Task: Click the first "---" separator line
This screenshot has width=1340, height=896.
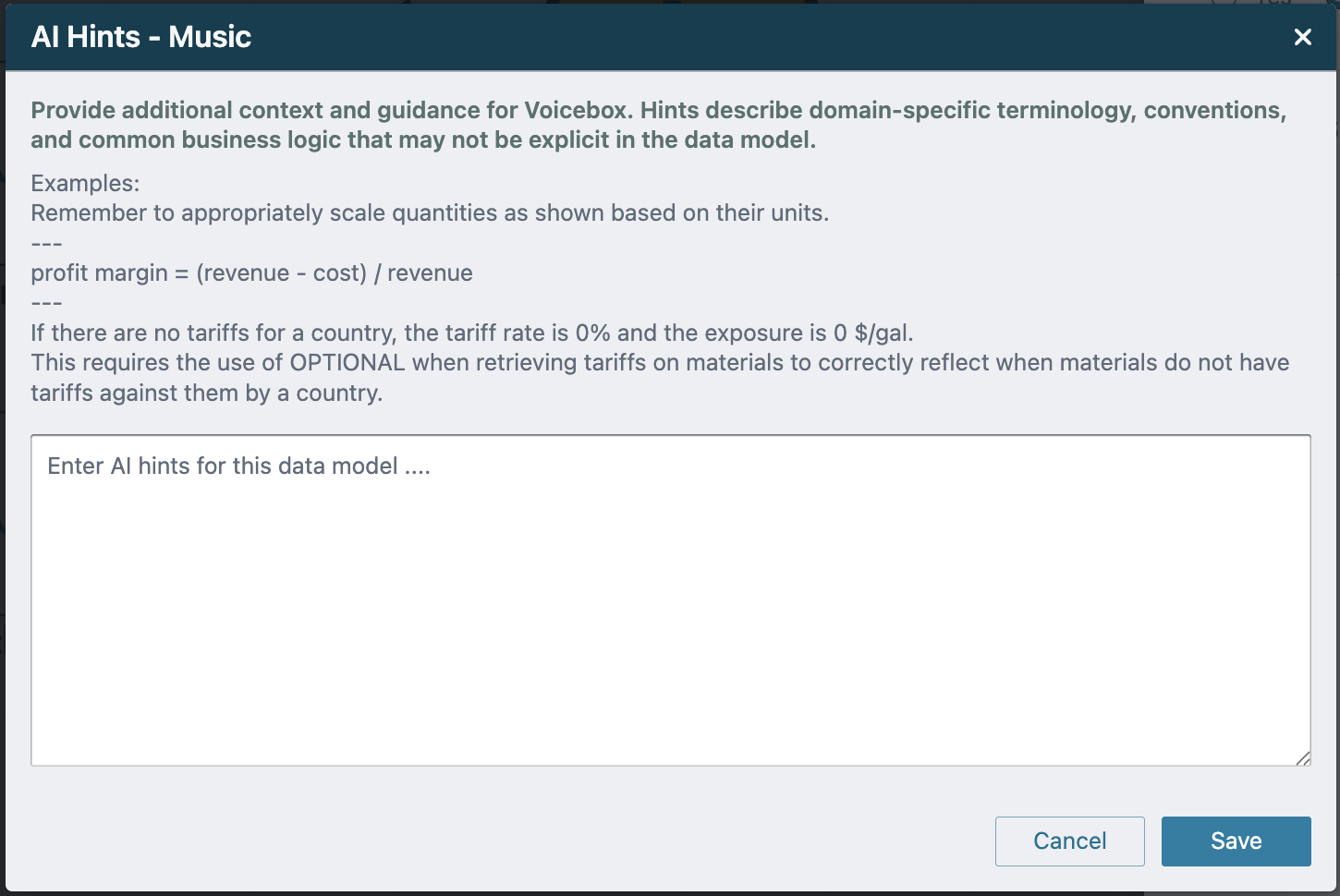Action: pos(46,244)
